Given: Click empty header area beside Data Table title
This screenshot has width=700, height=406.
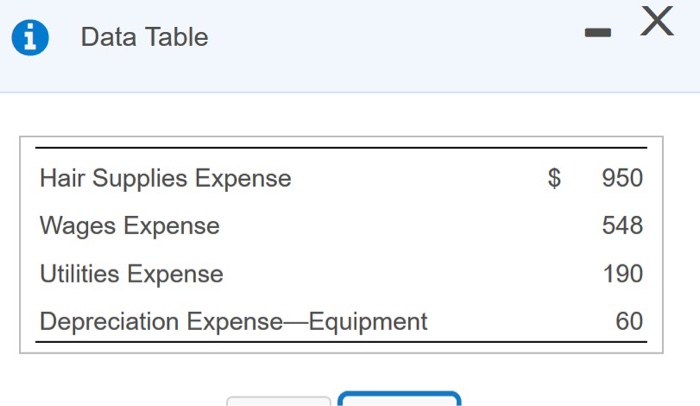Looking at the screenshot, I should point(400,40).
